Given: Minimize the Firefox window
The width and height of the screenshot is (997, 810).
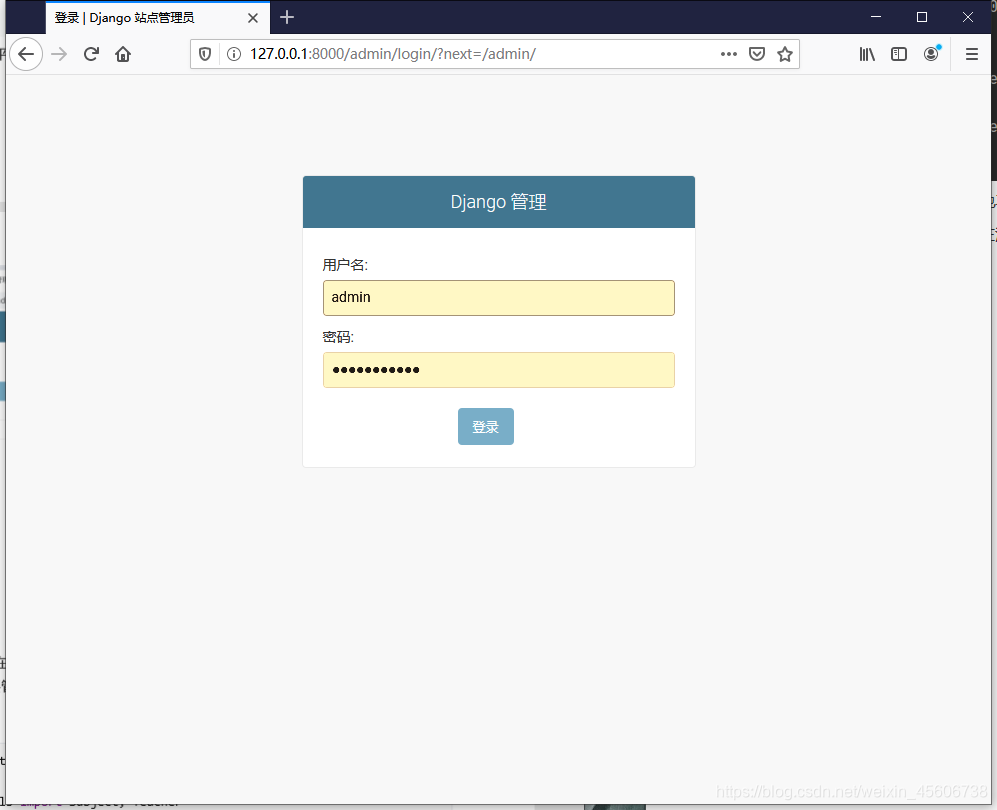Looking at the screenshot, I should pos(876,17).
